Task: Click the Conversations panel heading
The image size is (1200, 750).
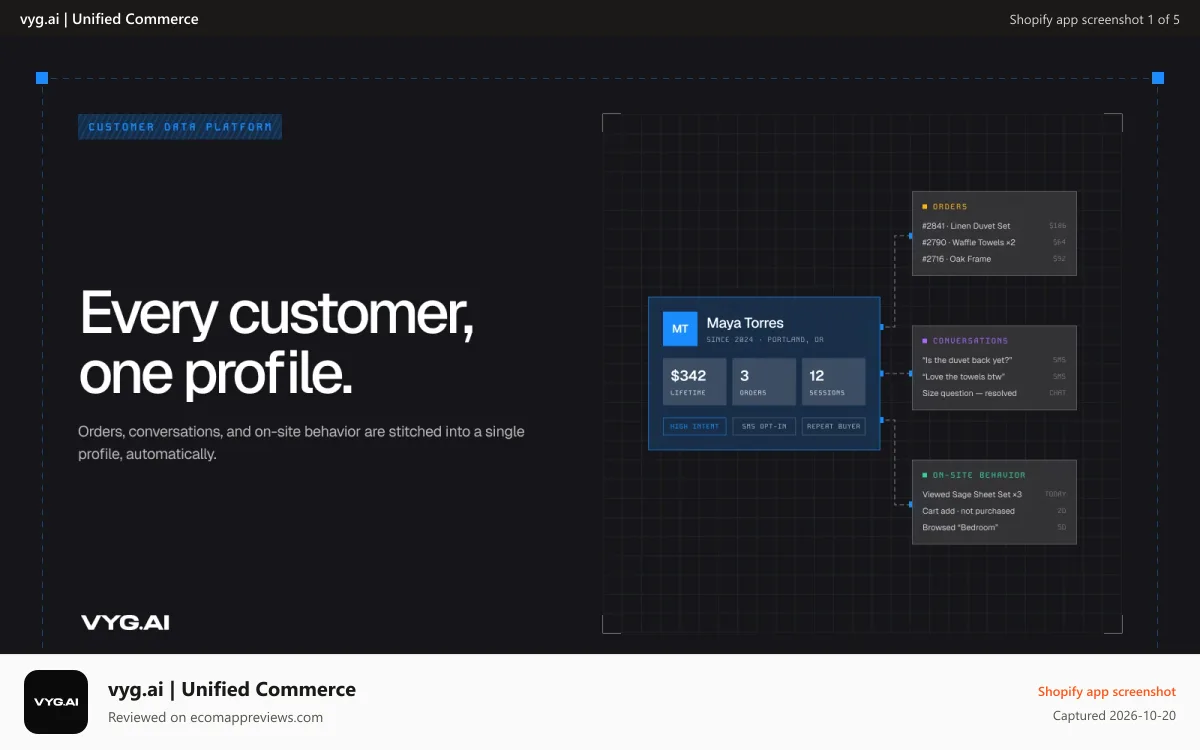Action: click(x=970, y=341)
